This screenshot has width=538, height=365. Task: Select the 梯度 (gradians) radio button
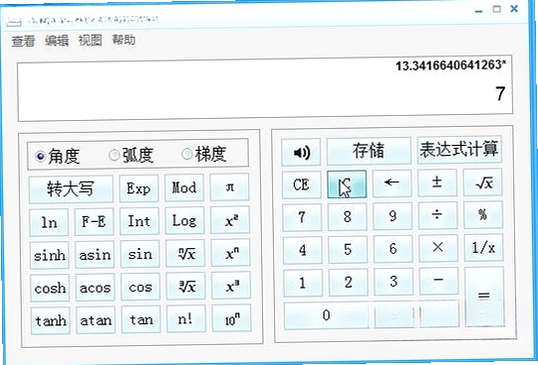click(187, 154)
